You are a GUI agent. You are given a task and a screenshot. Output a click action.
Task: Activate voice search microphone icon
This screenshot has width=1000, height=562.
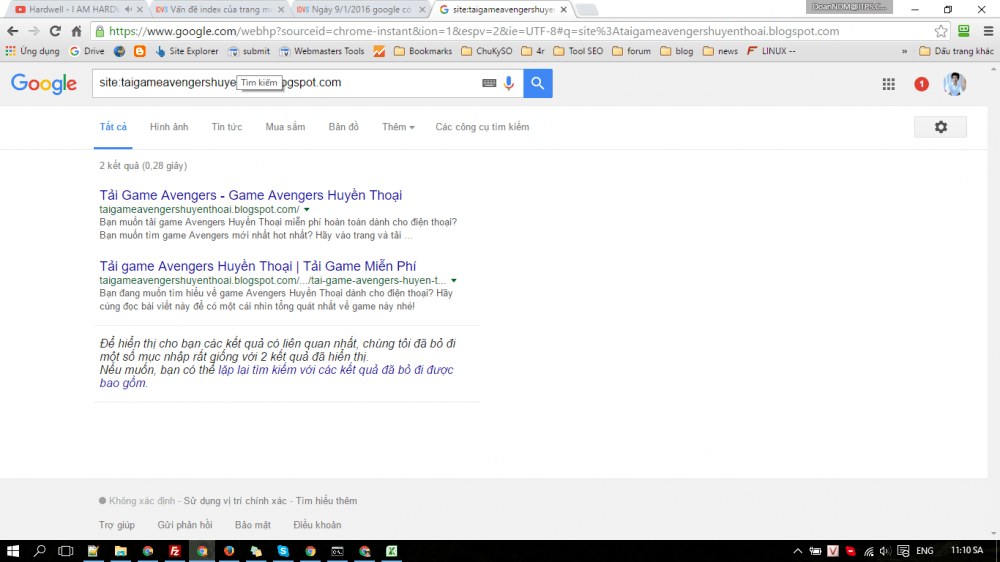tap(509, 83)
